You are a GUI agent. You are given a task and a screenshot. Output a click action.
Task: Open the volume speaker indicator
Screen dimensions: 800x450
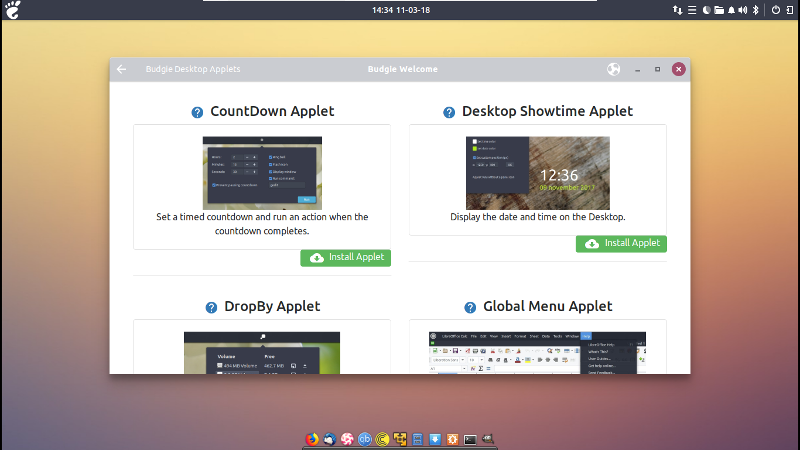coord(743,10)
